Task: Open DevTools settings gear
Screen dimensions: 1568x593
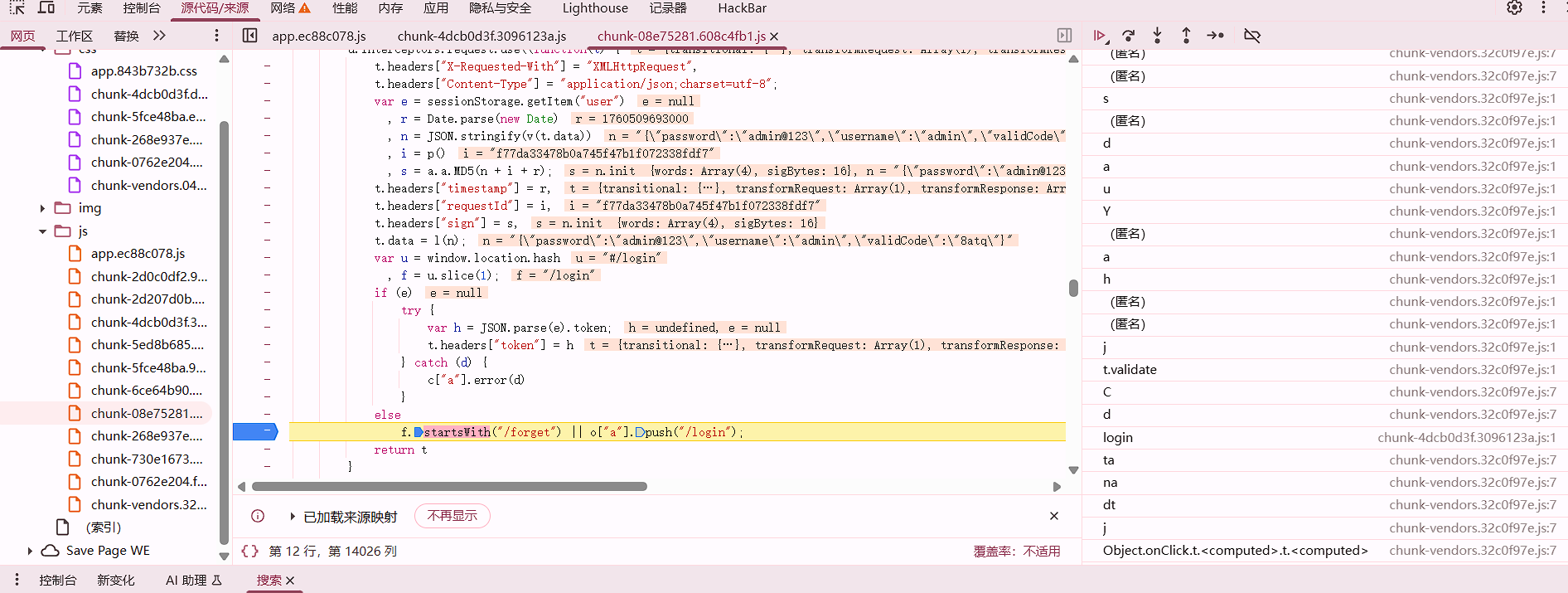Action: [x=1514, y=7]
